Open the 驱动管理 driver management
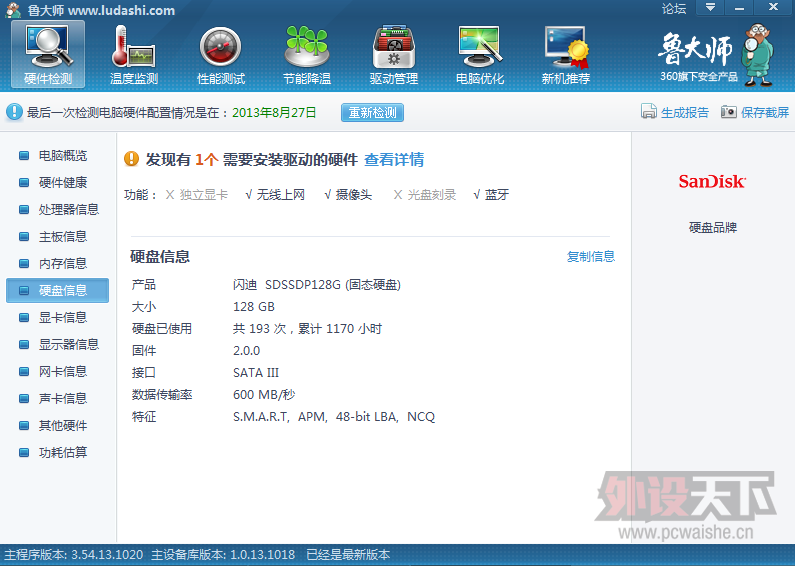 [x=393, y=55]
